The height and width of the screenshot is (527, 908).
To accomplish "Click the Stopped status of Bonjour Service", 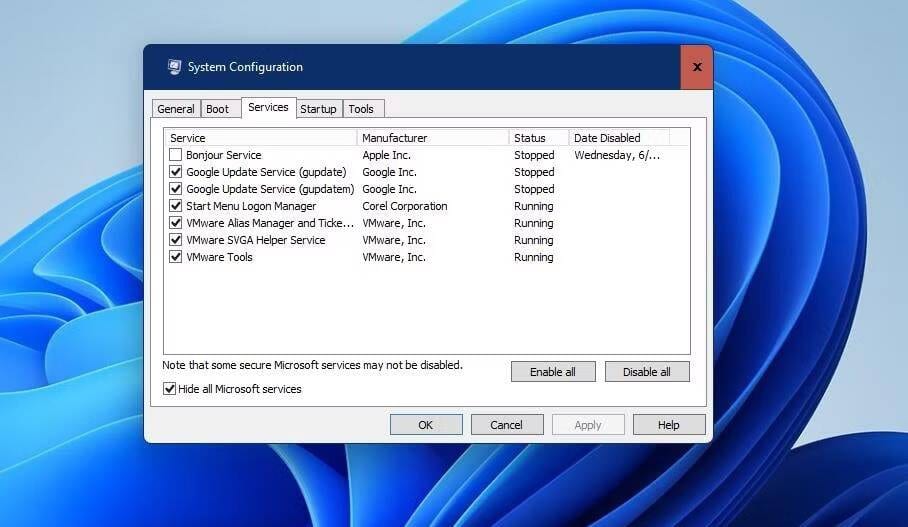I will pyautogui.click(x=534, y=155).
